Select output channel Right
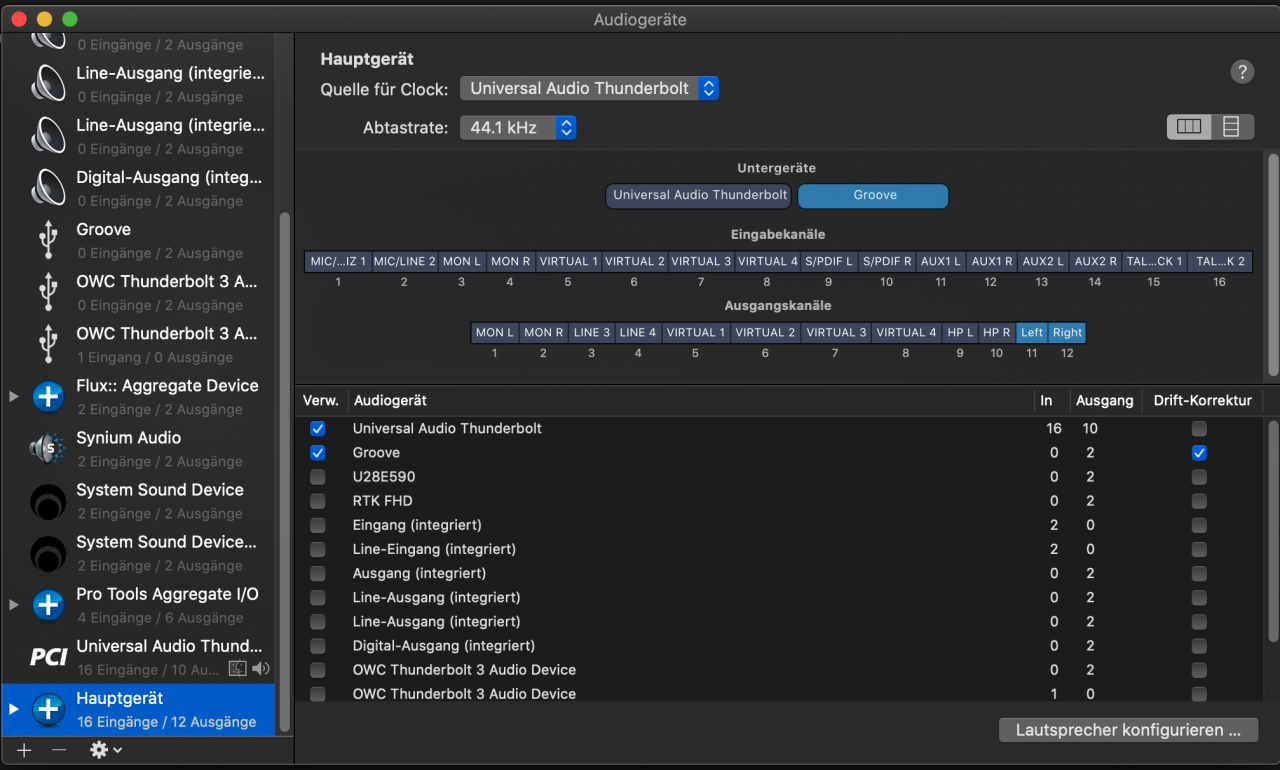Screen dimensions: 1280x770 click(1067, 332)
